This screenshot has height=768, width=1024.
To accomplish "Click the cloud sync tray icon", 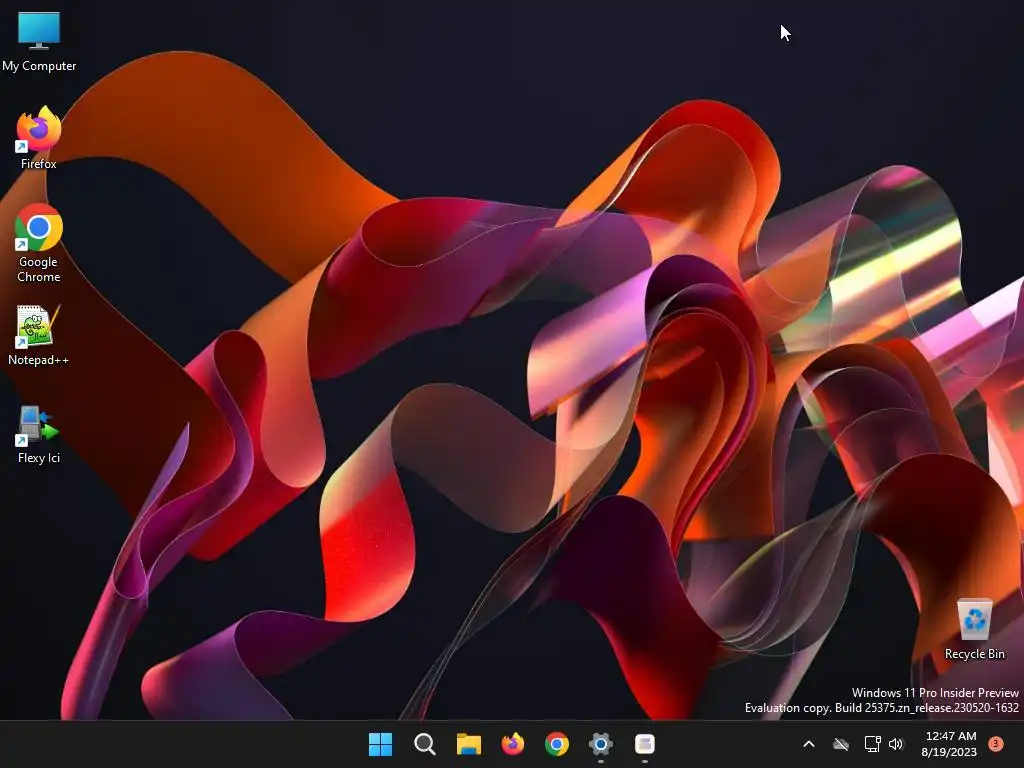I will tap(841, 744).
